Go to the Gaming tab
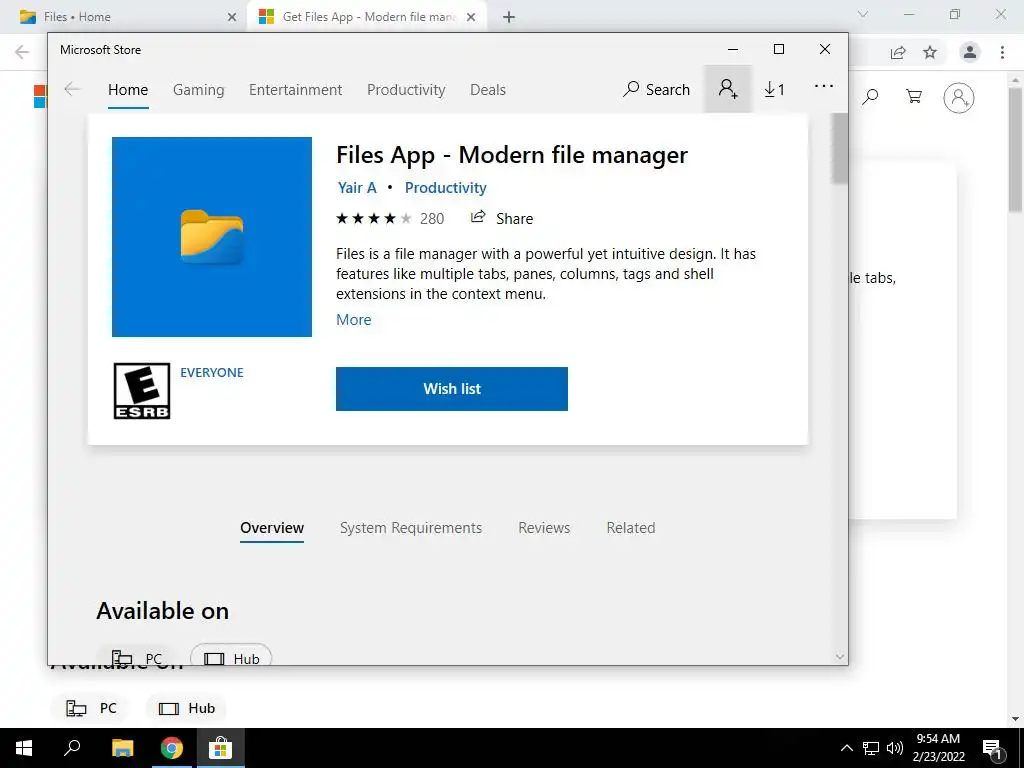The height and width of the screenshot is (768, 1024). coord(199,90)
